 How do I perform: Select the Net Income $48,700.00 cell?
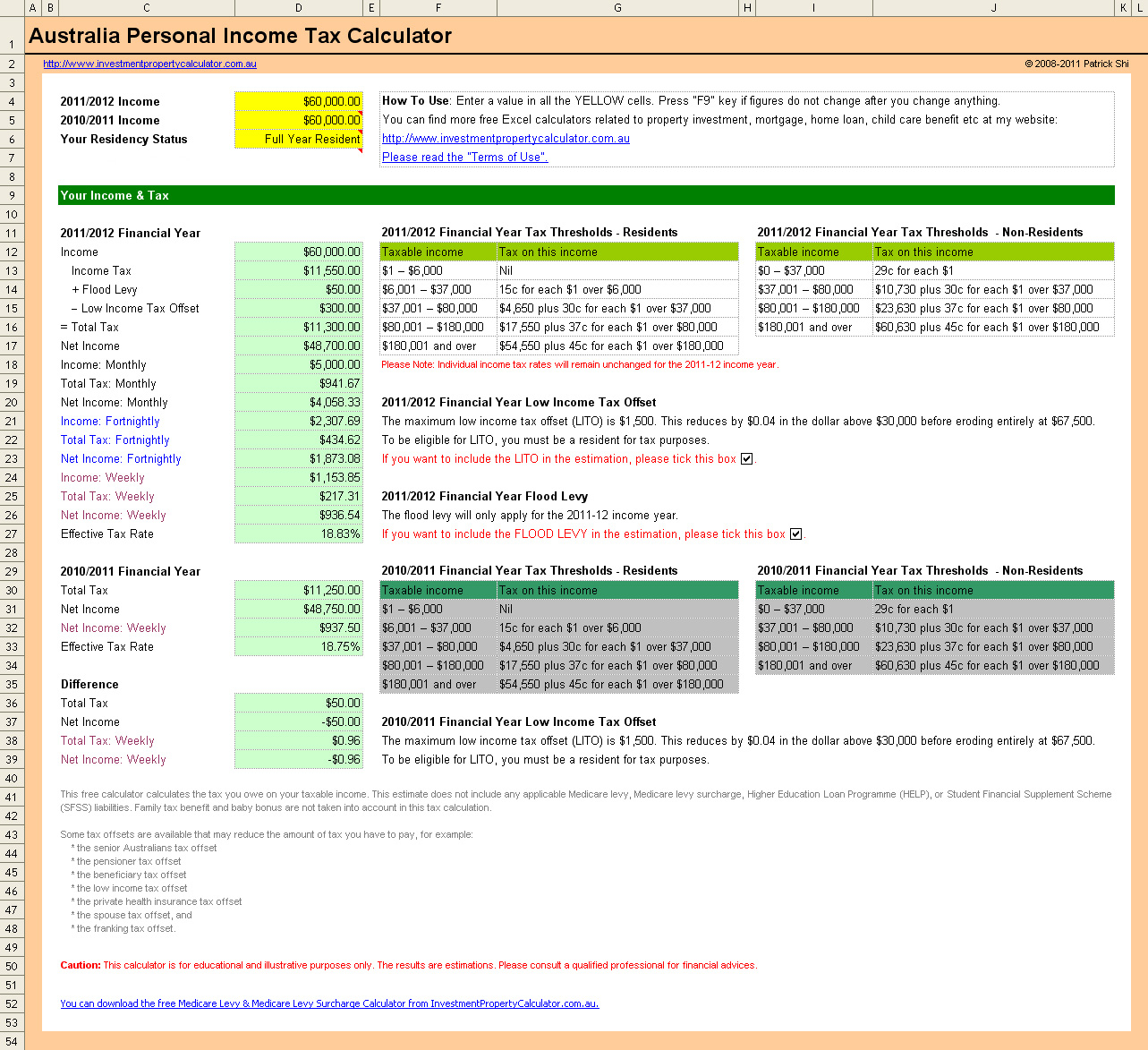pos(299,346)
